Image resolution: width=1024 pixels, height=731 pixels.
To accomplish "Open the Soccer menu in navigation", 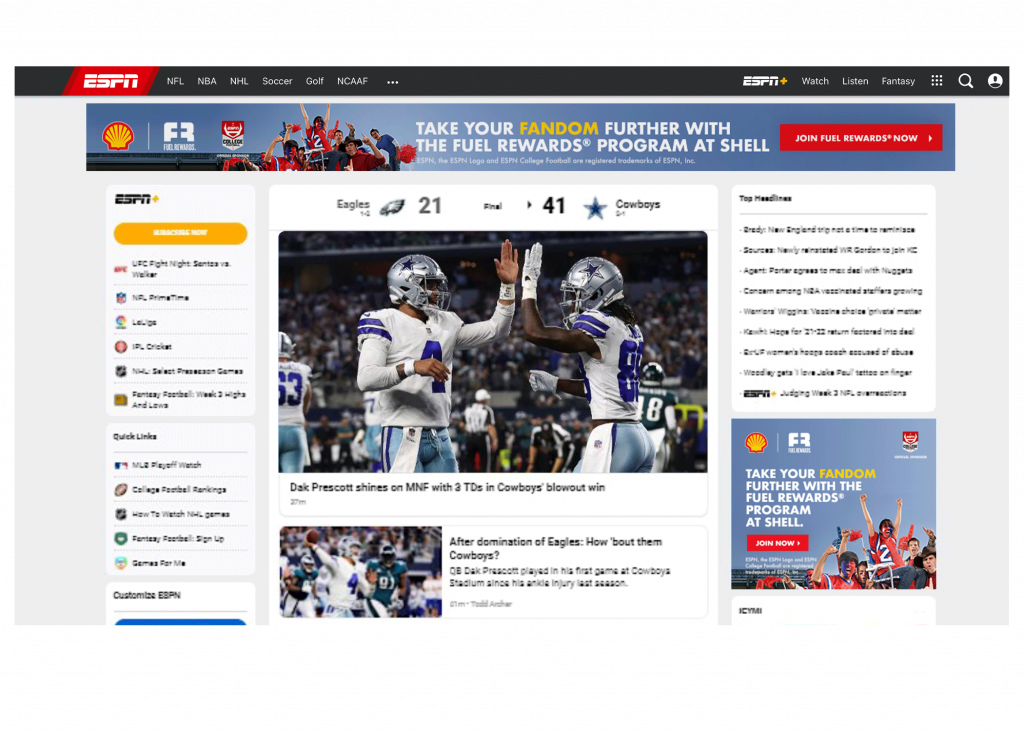I will coord(277,81).
